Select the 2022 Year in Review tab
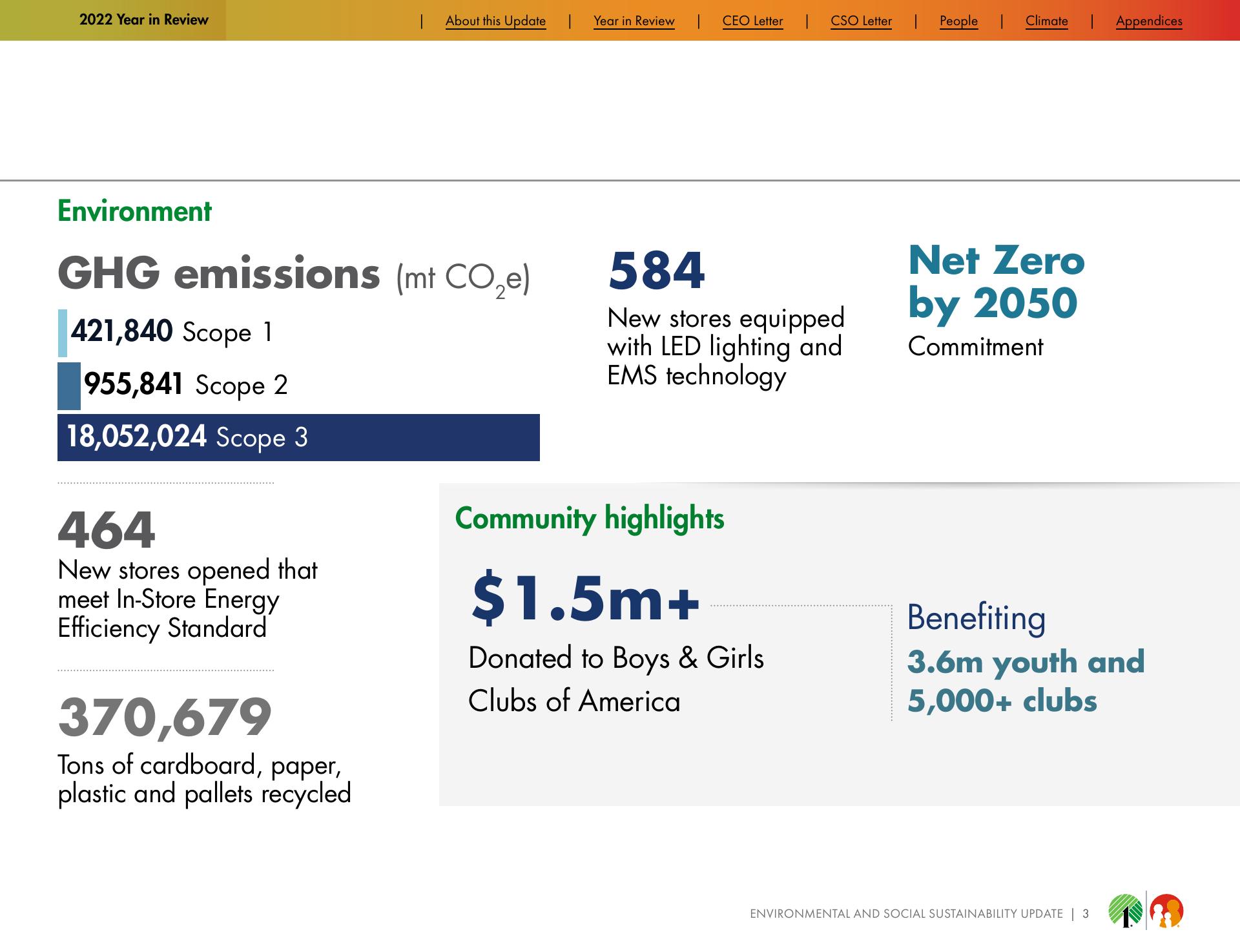The image size is (1240, 952). [143, 20]
